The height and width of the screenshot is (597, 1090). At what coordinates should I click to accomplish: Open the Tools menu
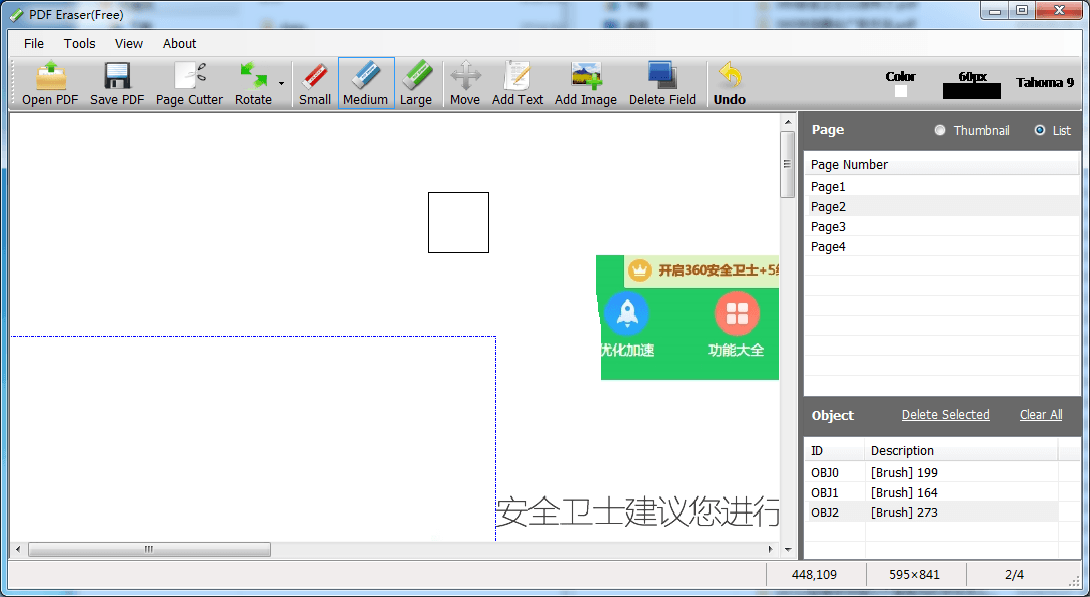tap(79, 43)
